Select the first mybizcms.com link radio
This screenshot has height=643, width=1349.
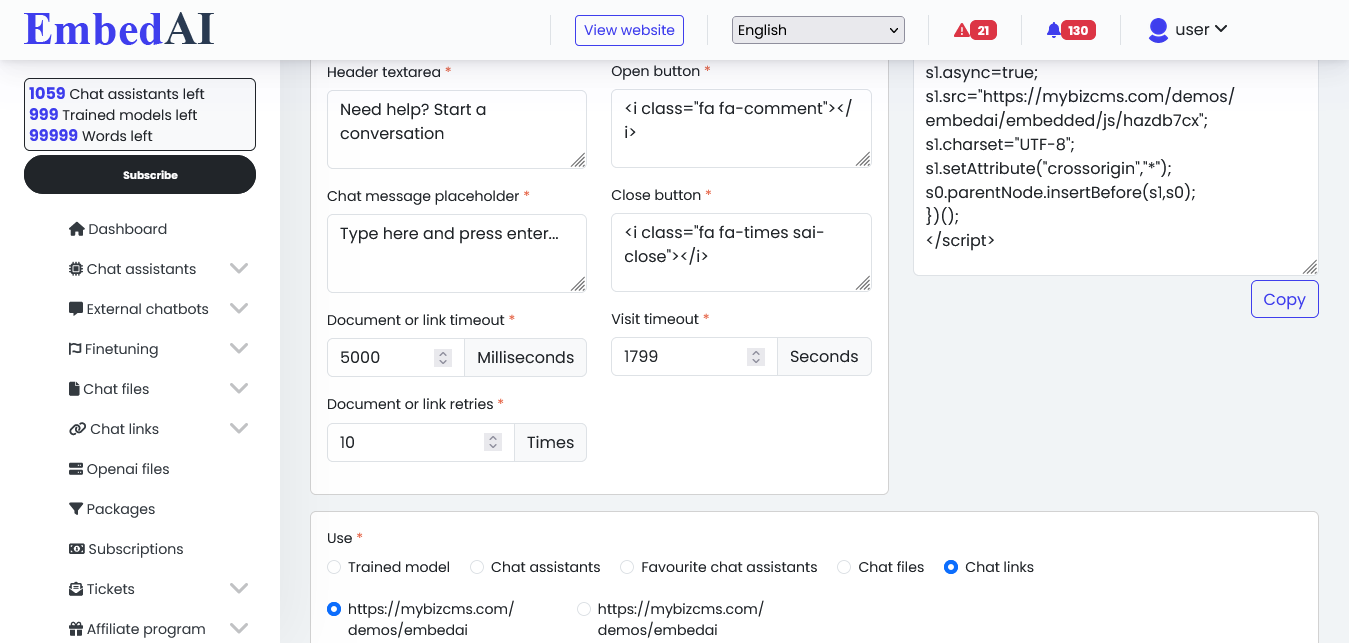click(334, 608)
